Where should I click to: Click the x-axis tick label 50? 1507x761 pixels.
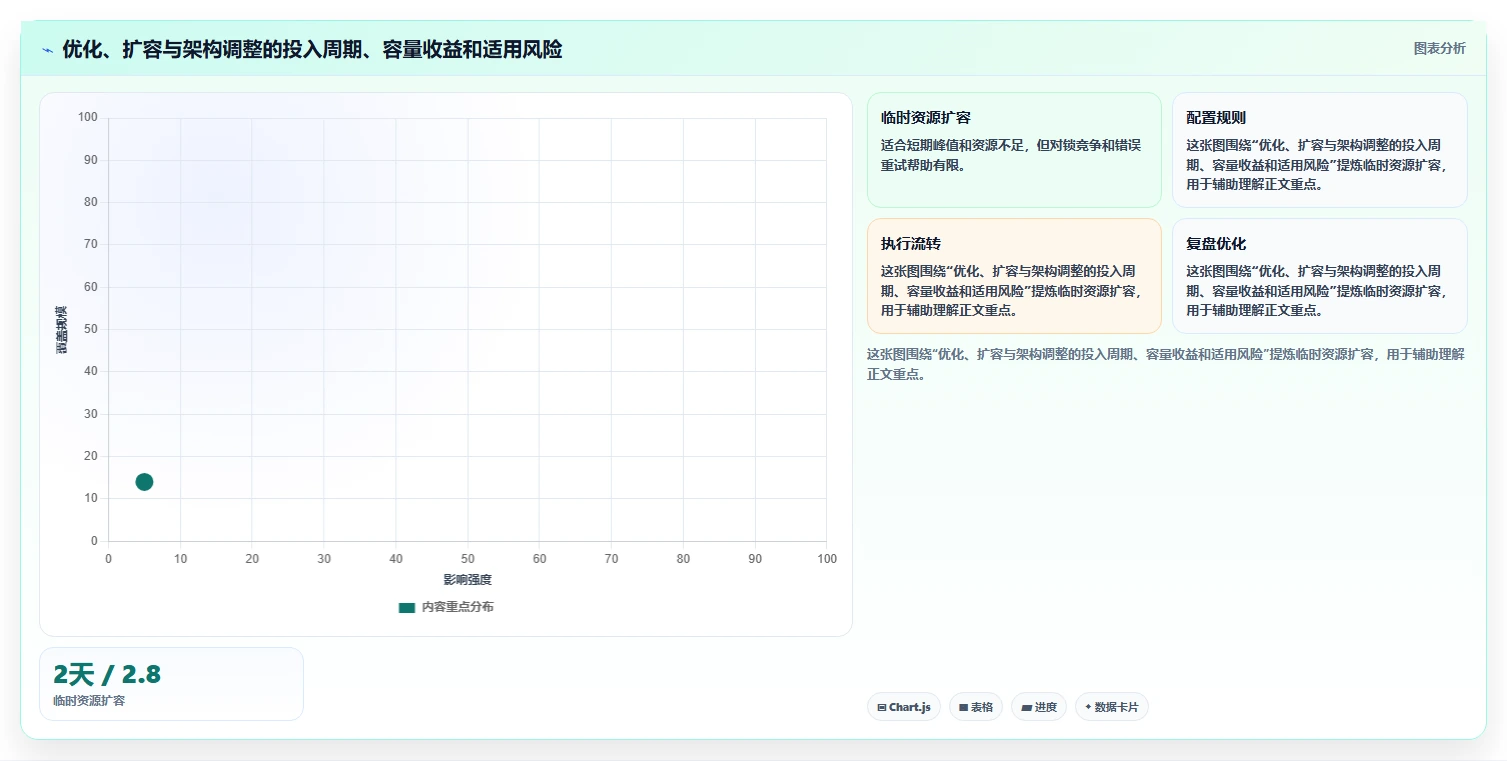467,559
